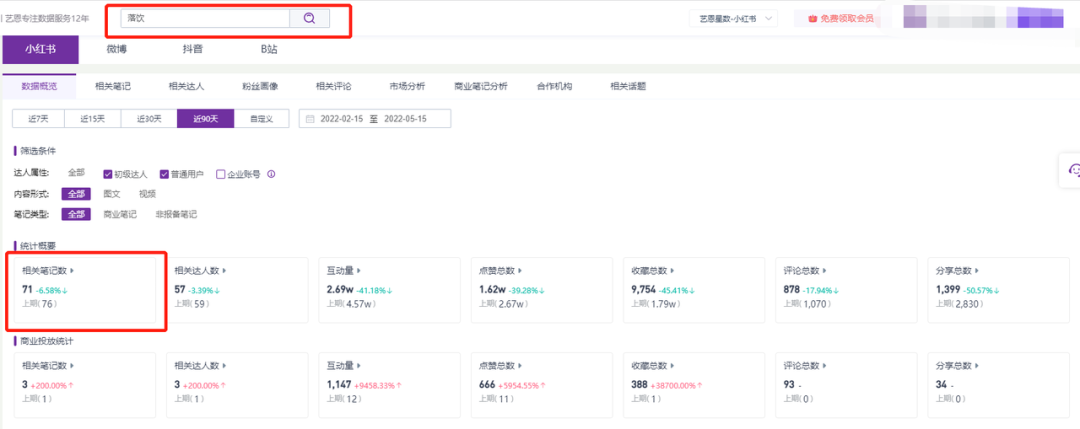Open the 相关笔记 tab
This screenshot has width=1080, height=429.
click(113, 87)
